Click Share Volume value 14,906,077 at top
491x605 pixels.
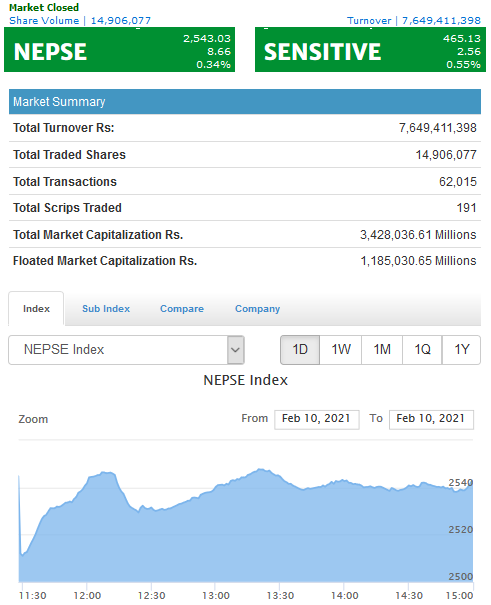[x=121, y=20]
